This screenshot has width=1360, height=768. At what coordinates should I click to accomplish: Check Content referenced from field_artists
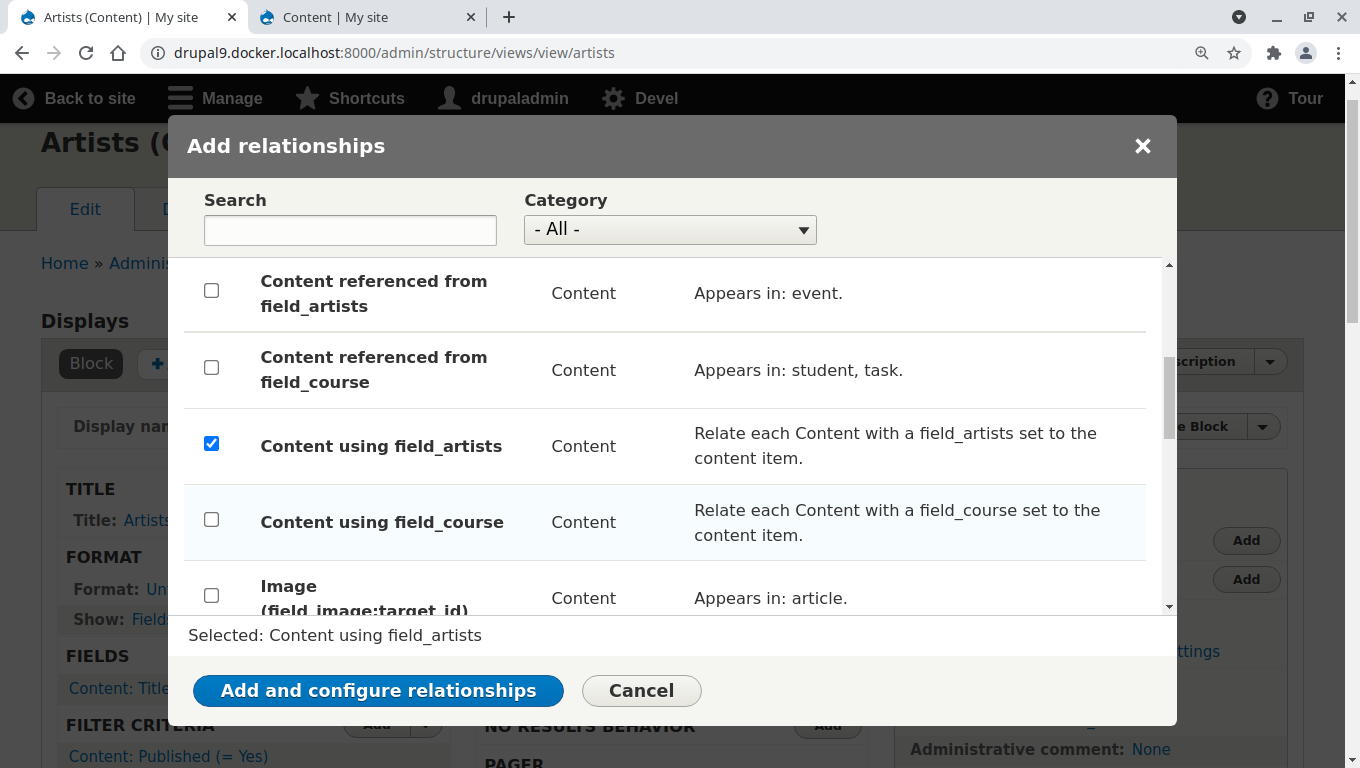[211, 291]
